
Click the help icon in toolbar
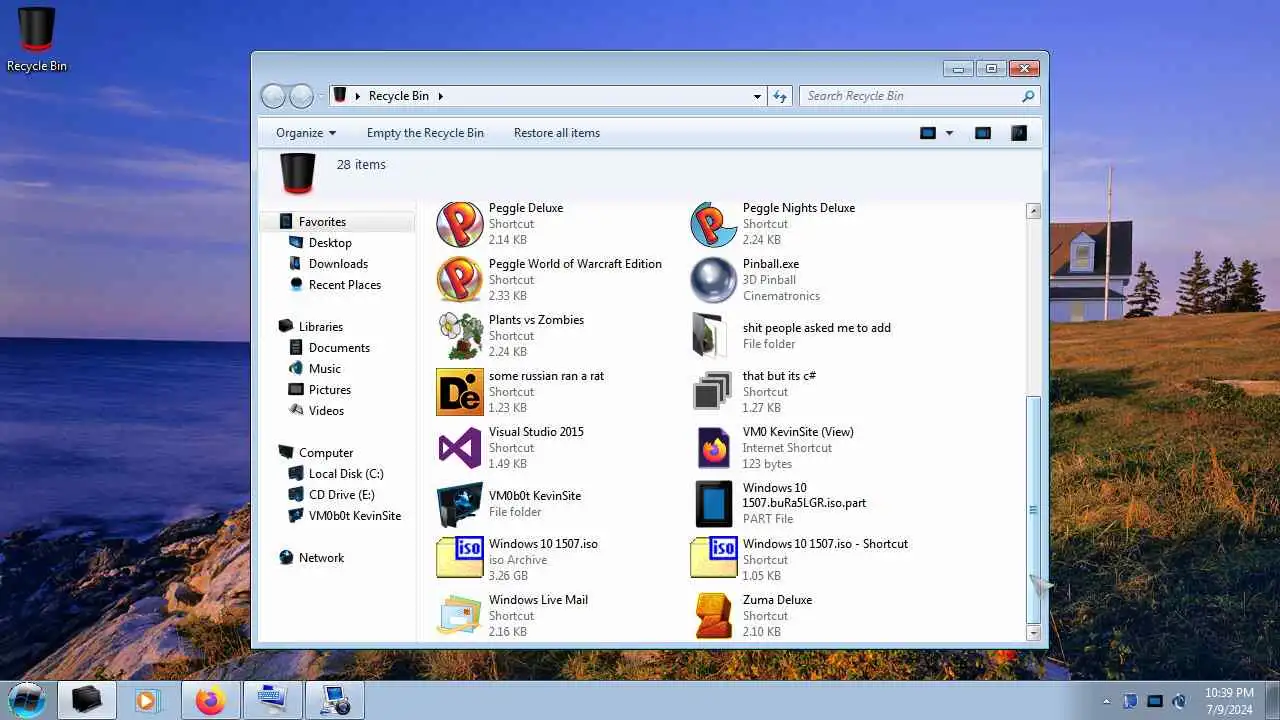1019,133
